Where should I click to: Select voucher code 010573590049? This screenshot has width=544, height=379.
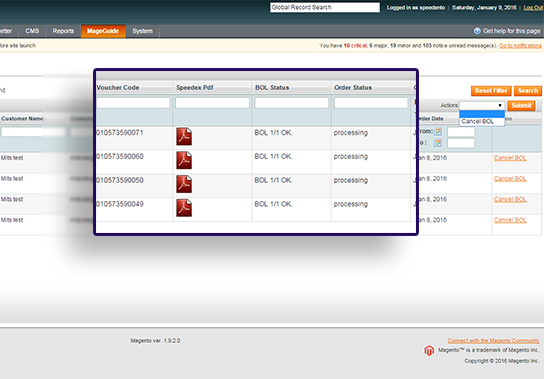[120, 204]
